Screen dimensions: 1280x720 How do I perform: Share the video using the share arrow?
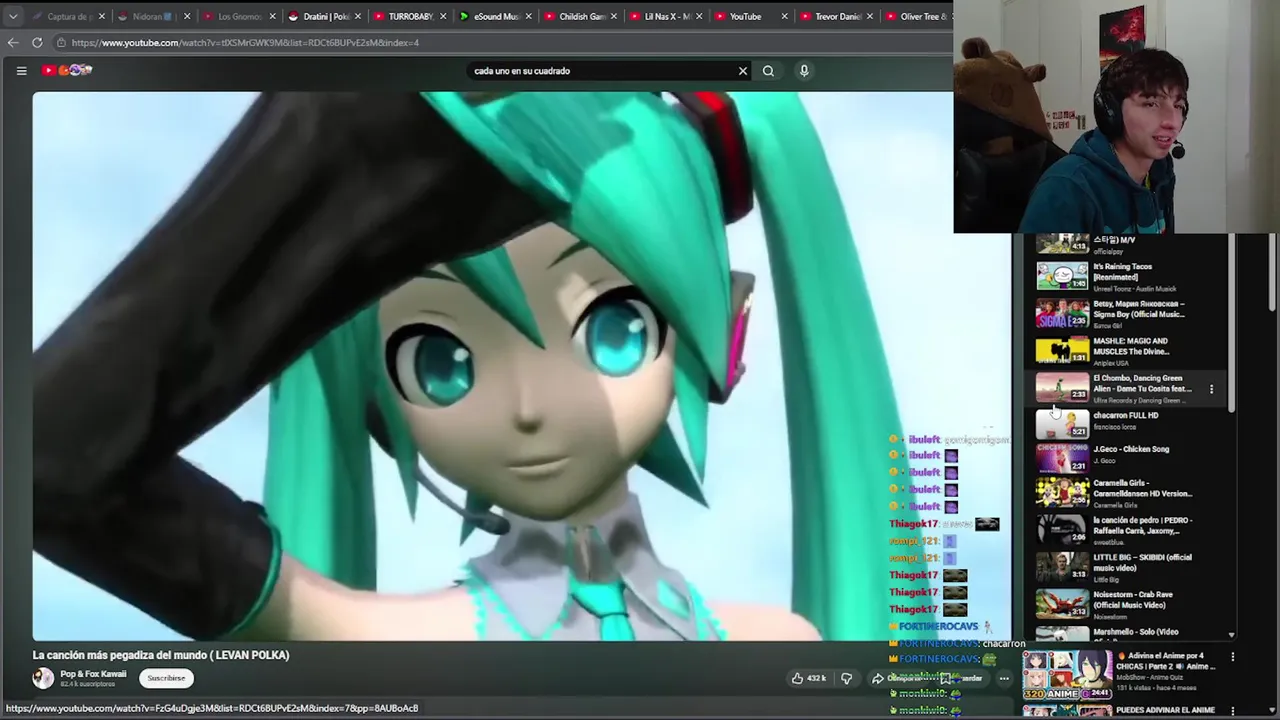[x=878, y=678]
